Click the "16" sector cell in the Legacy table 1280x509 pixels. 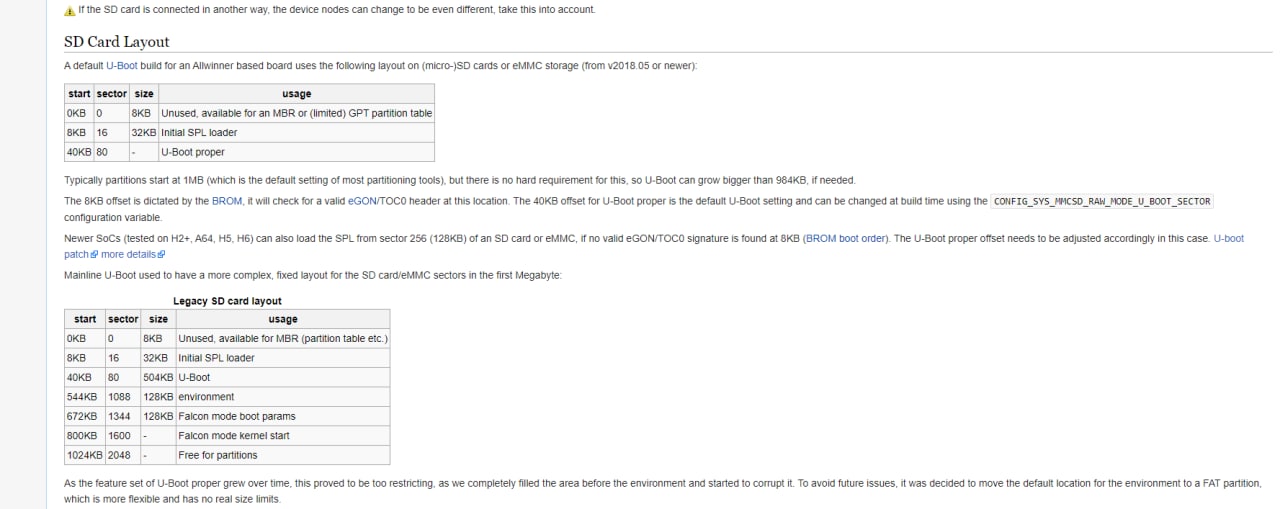point(123,358)
